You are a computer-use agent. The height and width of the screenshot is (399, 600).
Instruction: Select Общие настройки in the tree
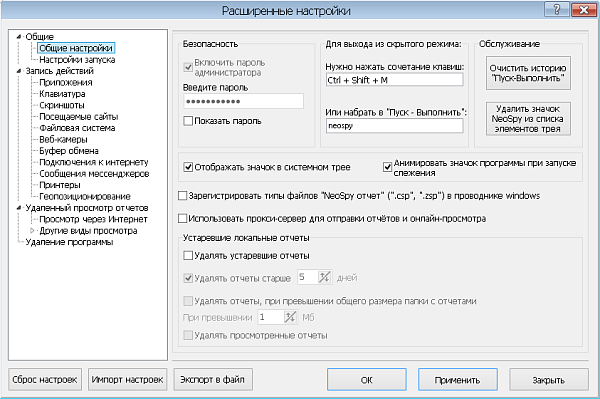click(76, 48)
